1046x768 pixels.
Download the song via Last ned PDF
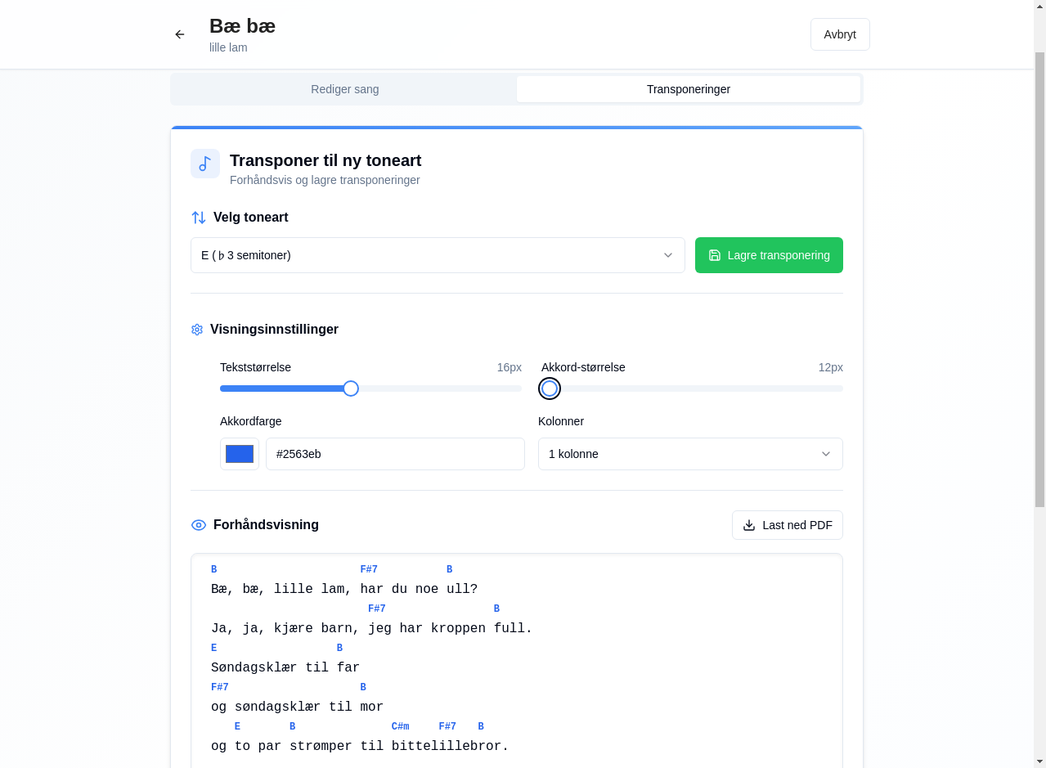(787, 525)
